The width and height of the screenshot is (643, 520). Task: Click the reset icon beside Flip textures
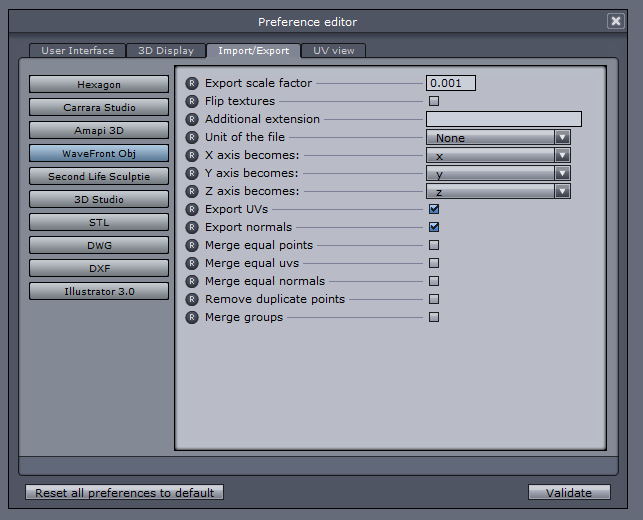(x=193, y=101)
